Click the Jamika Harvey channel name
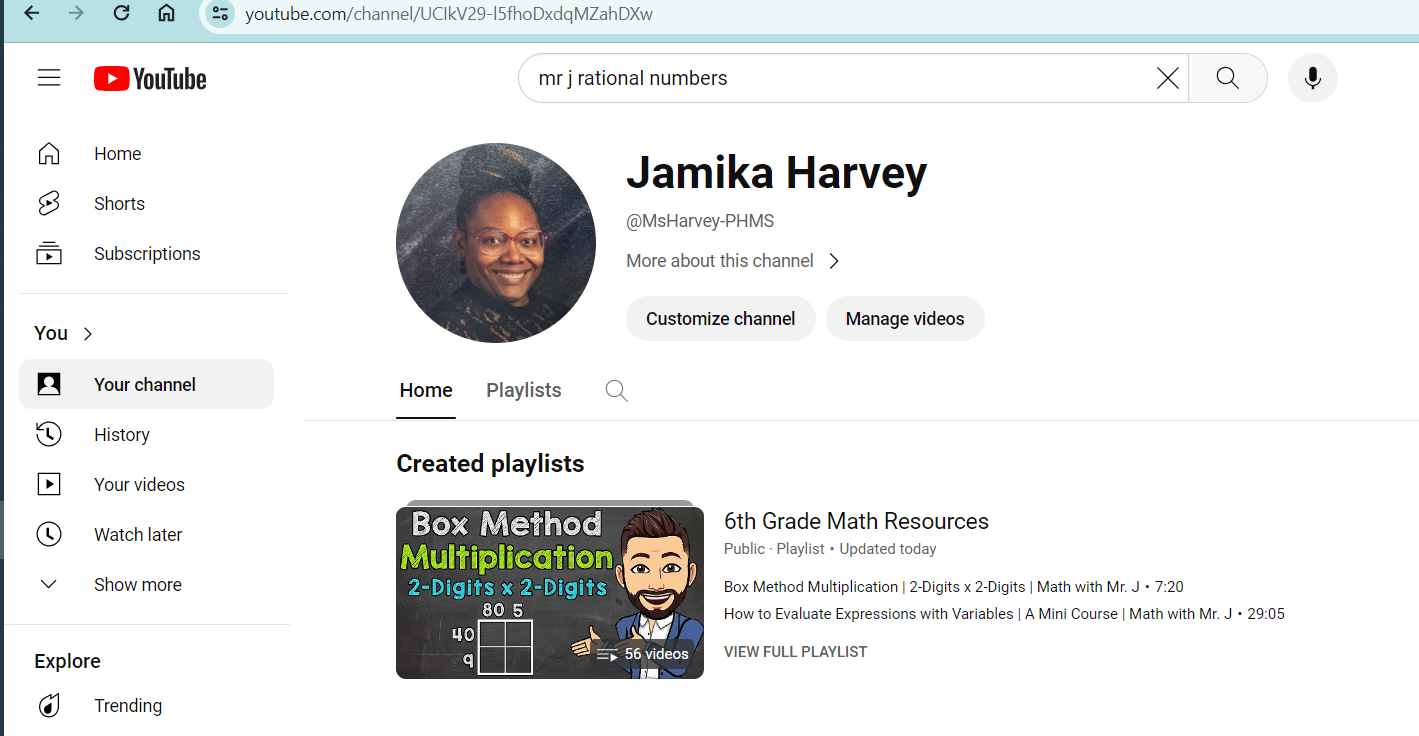The width and height of the screenshot is (1419, 736). click(776, 173)
